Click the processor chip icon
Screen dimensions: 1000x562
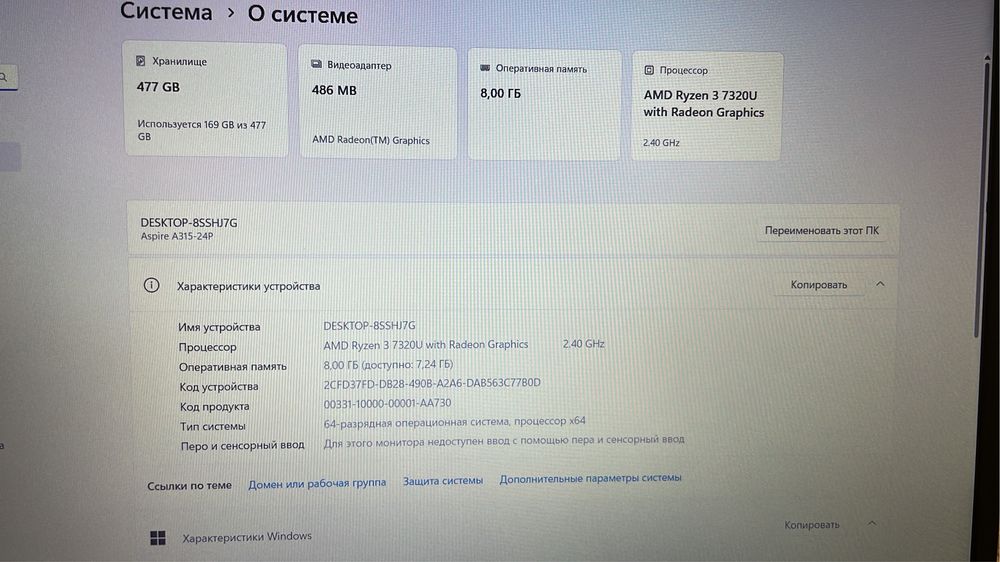tap(649, 70)
